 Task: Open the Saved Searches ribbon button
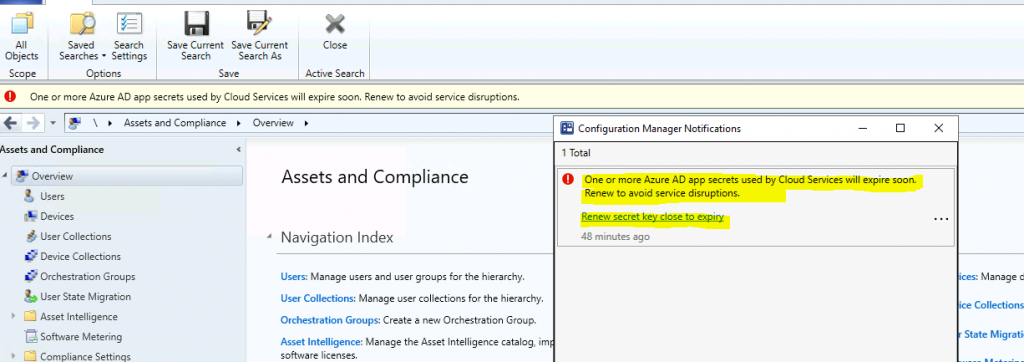[82, 37]
